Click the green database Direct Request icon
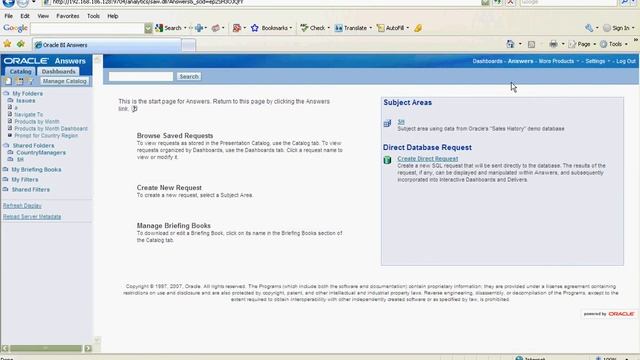 387,160
